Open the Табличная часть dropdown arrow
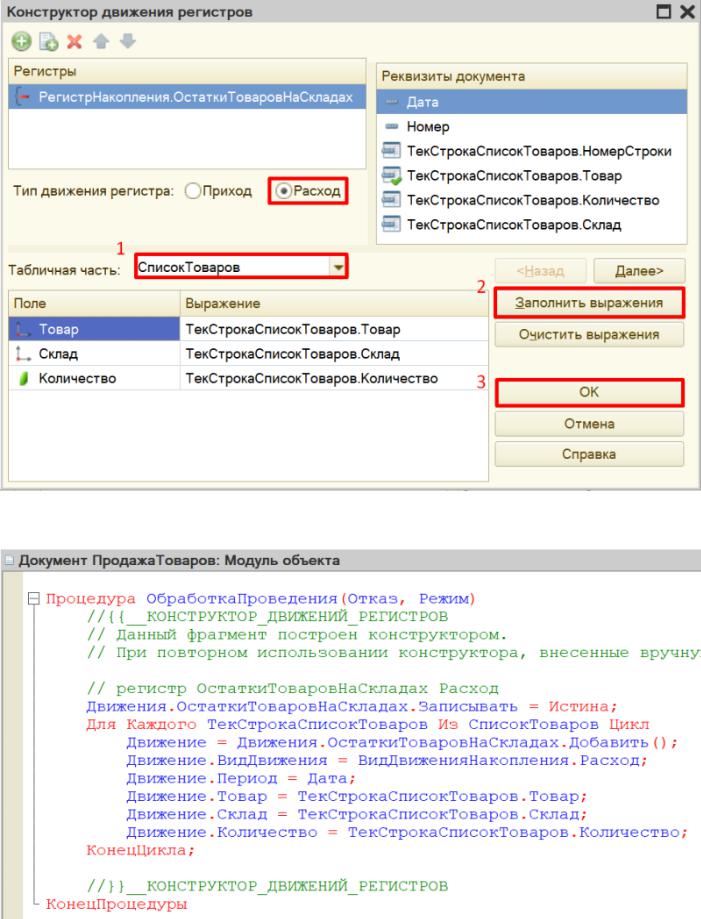This screenshot has width=701, height=919. click(x=338, y=267)
